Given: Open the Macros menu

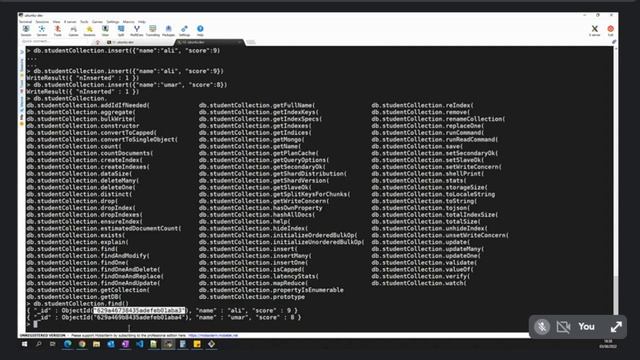Looking at the screenshot, I should pyautogui.click(x=129, y=22).
